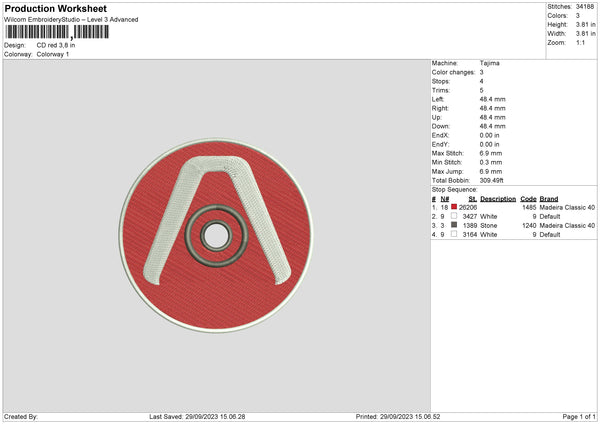Select the colorway value 'Colorway 1'
The image size is (600, 424).
coord(53,54)
